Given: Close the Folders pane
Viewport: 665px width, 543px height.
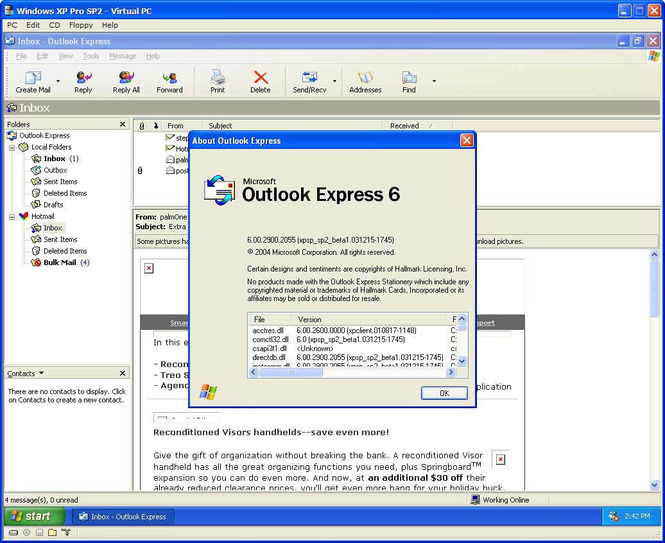Looking at the screenshot, I should [123, 124].
